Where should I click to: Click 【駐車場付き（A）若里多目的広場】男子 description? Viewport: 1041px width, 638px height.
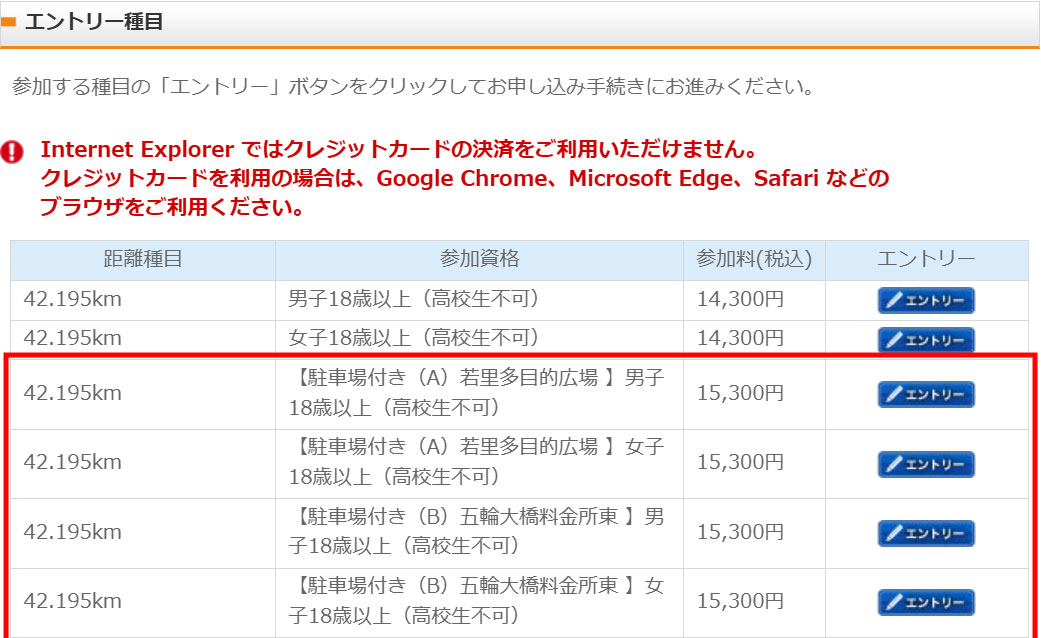pos(477,392)
